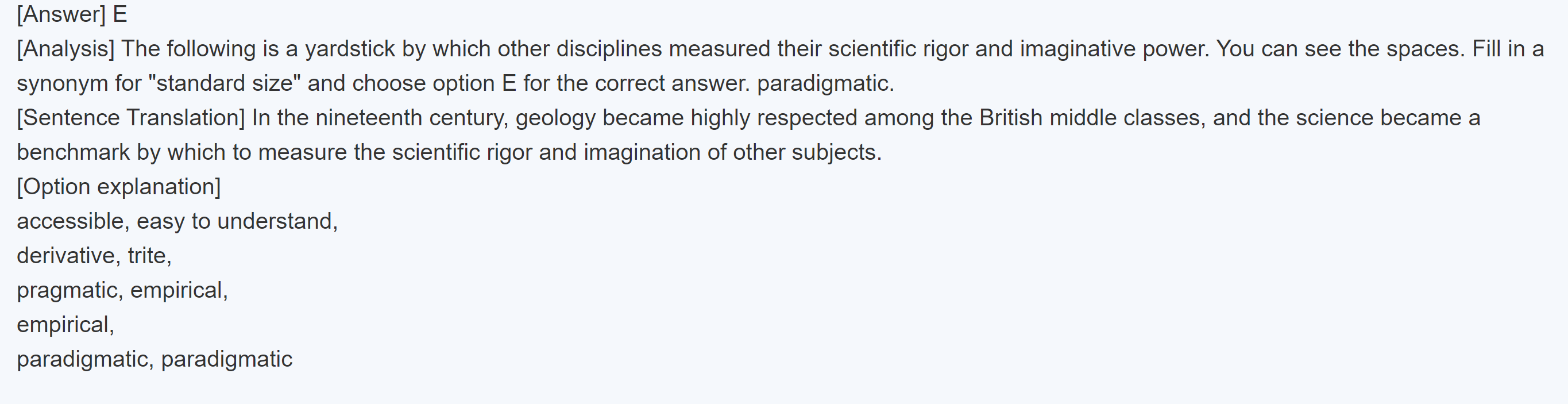Click the "accessible, easy to understand," line
The width and height of the screenshot is (1568, 404).
point(177,221)
